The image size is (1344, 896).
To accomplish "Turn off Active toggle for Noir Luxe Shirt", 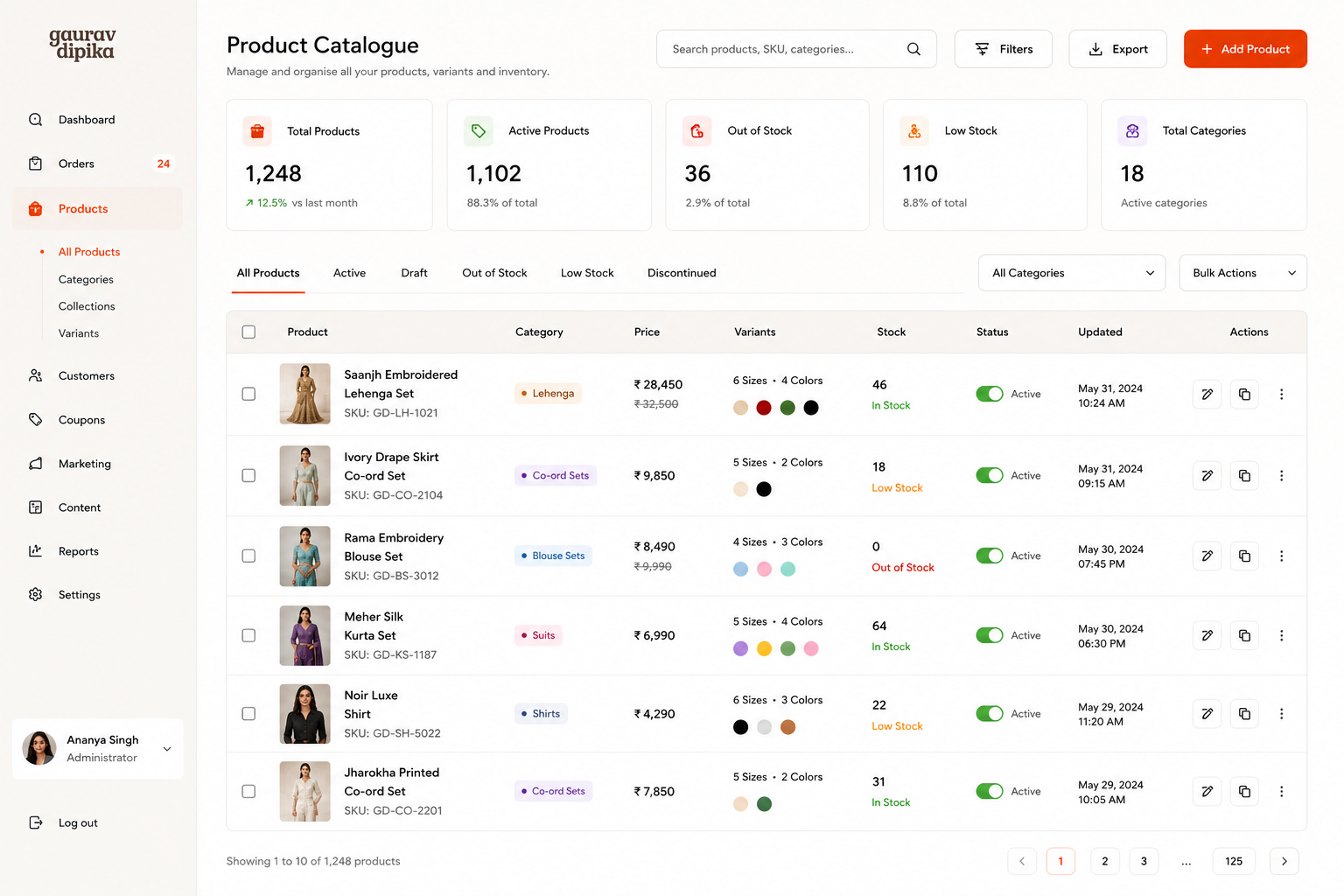I will pos(990,714).
